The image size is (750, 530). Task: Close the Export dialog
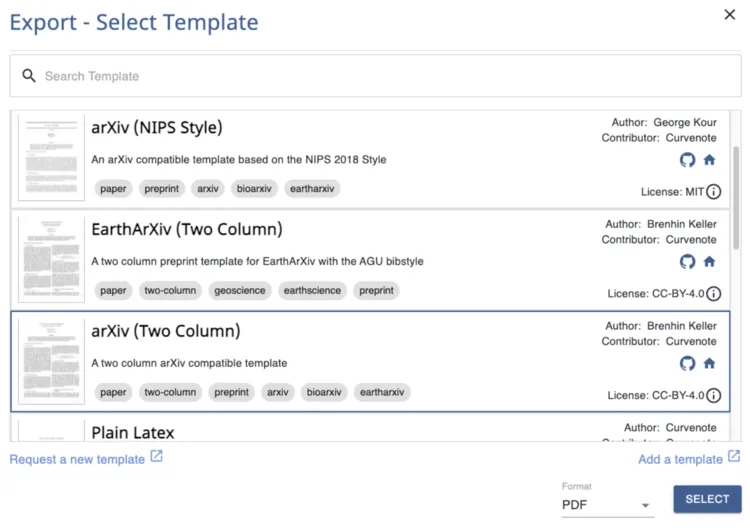coord(729,15)
